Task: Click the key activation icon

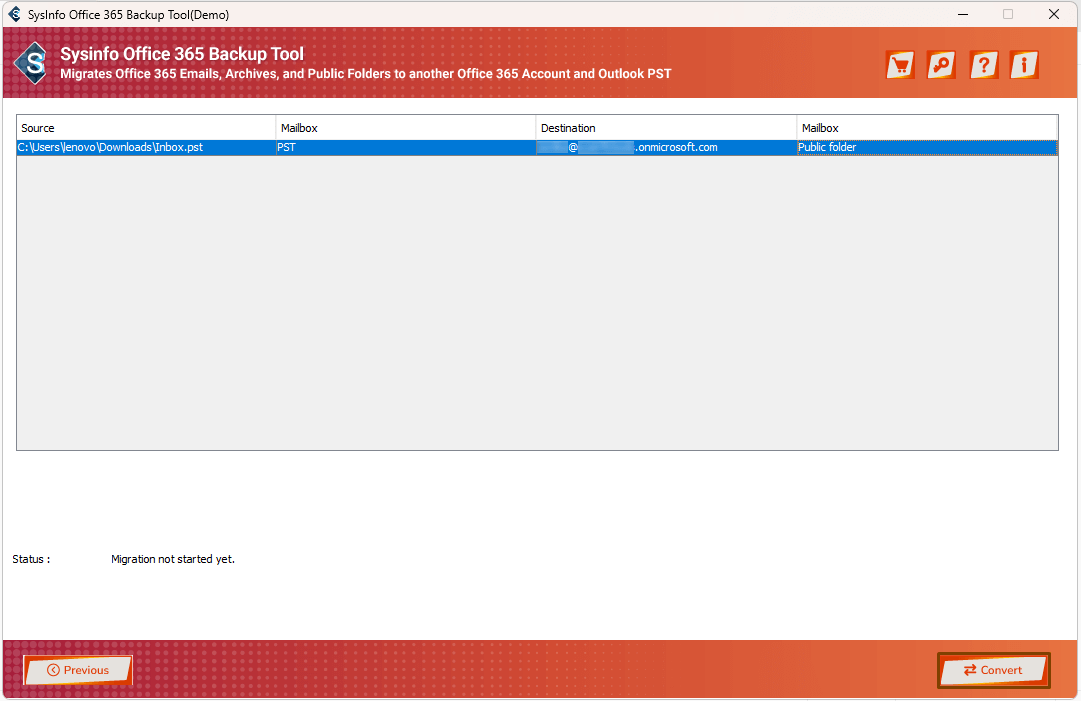Action: pos(941,65)
